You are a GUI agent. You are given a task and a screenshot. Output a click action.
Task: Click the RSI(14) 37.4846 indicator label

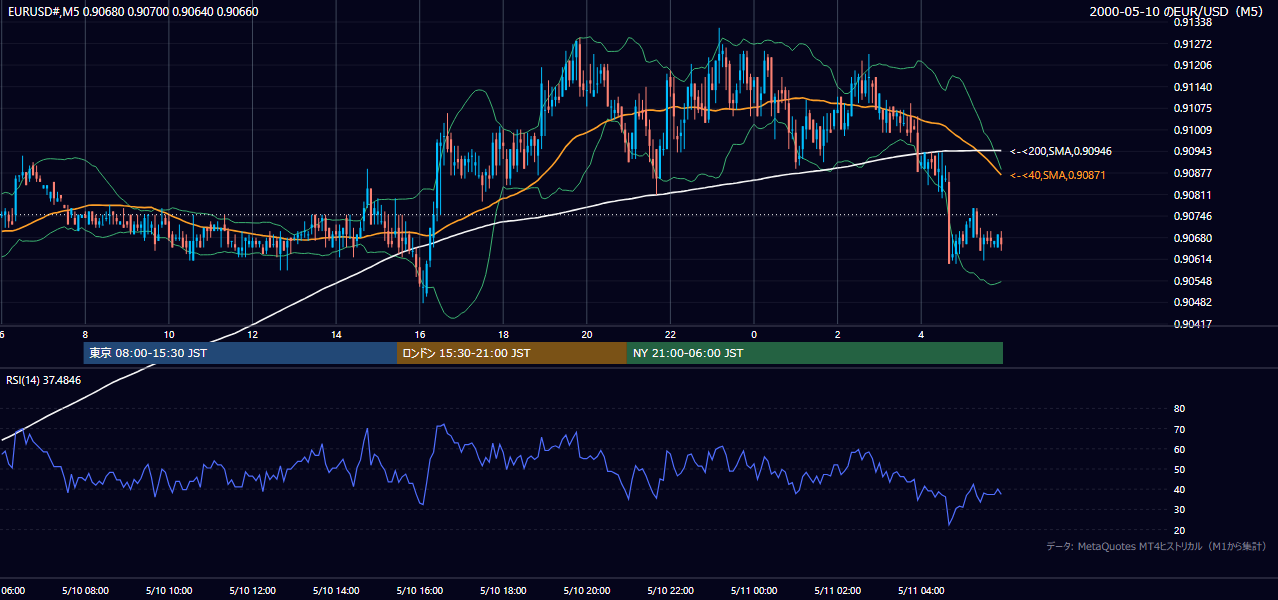pyautogui.click(x=44, y=380)
